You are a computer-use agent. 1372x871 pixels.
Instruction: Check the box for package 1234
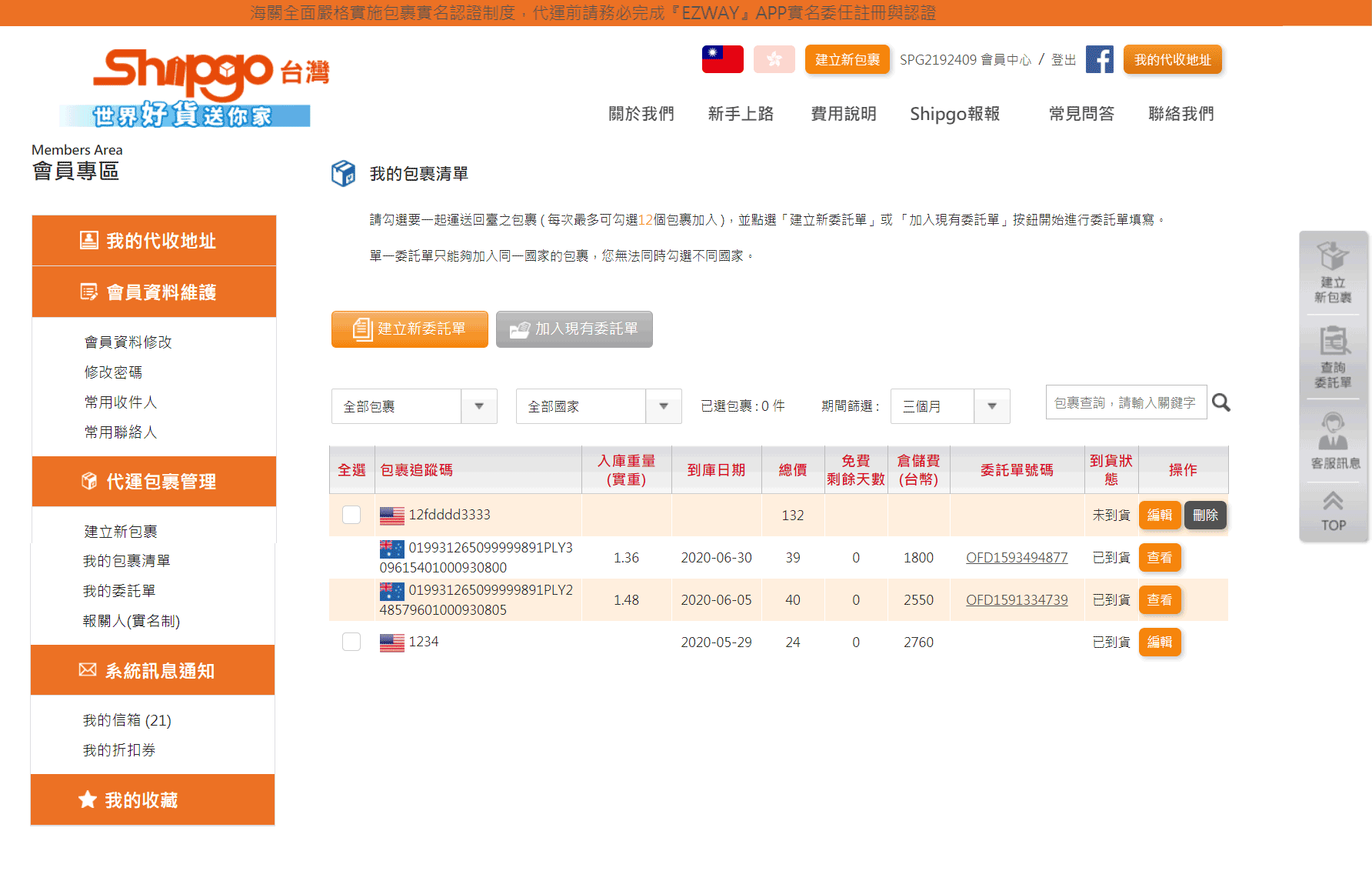351,642
